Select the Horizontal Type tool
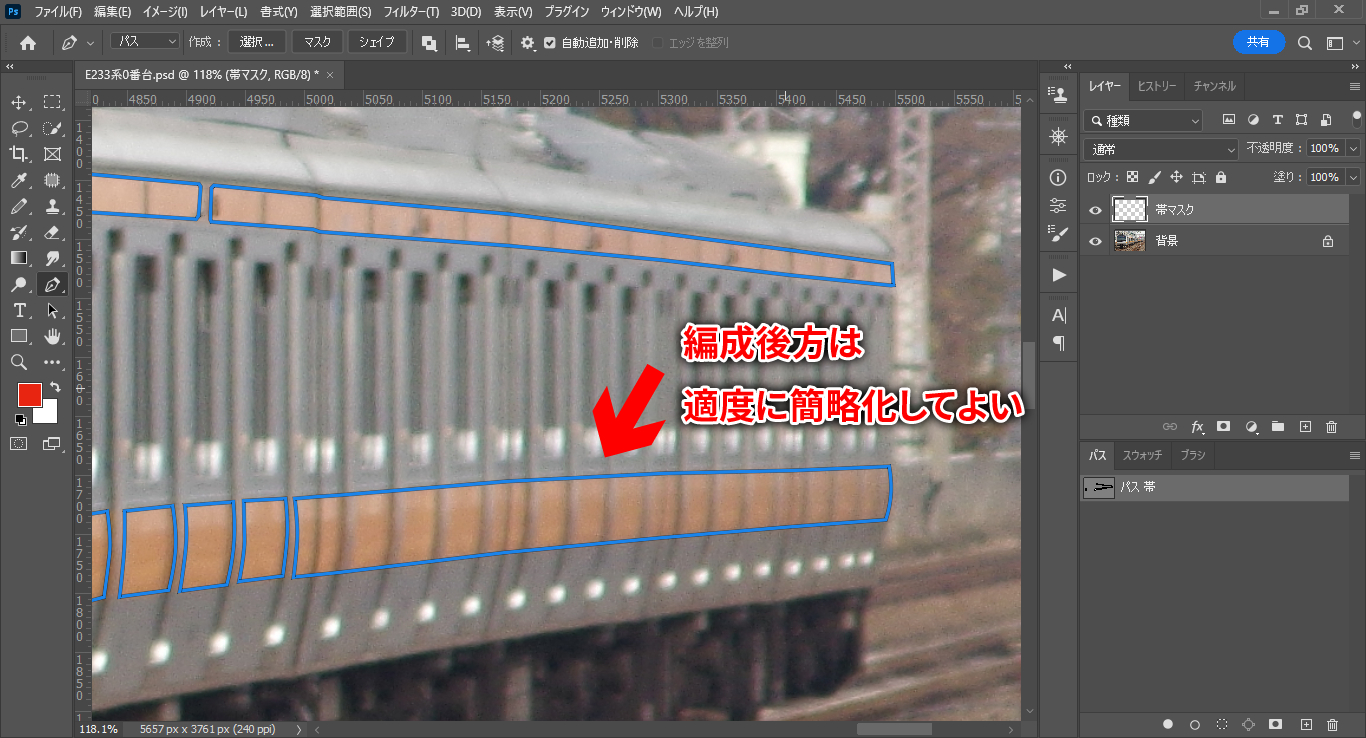 19,310
